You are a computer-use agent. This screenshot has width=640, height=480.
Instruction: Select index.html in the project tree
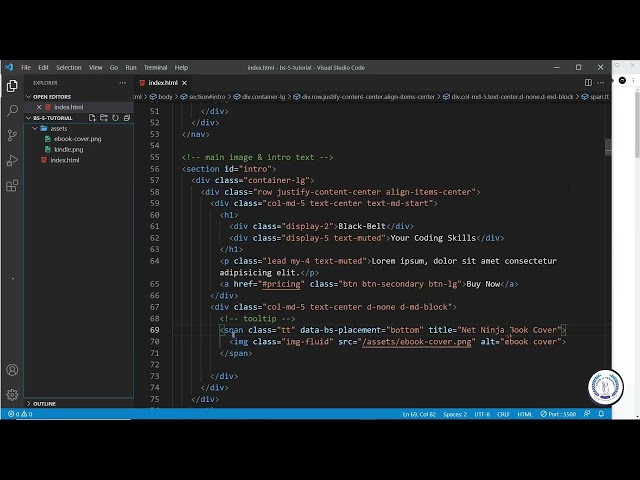coord(65,160)
